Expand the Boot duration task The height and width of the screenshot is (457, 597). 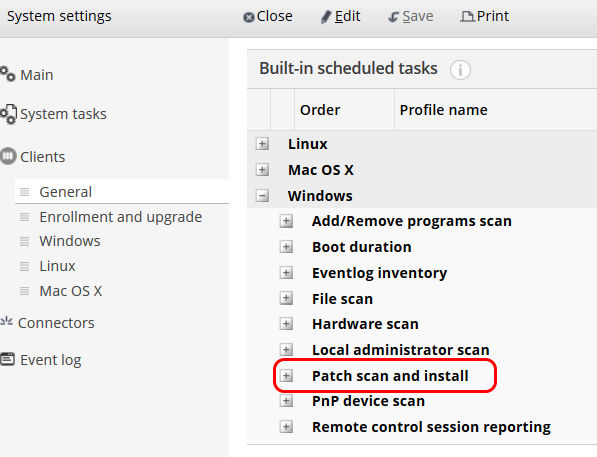click(x=286, y=247)
